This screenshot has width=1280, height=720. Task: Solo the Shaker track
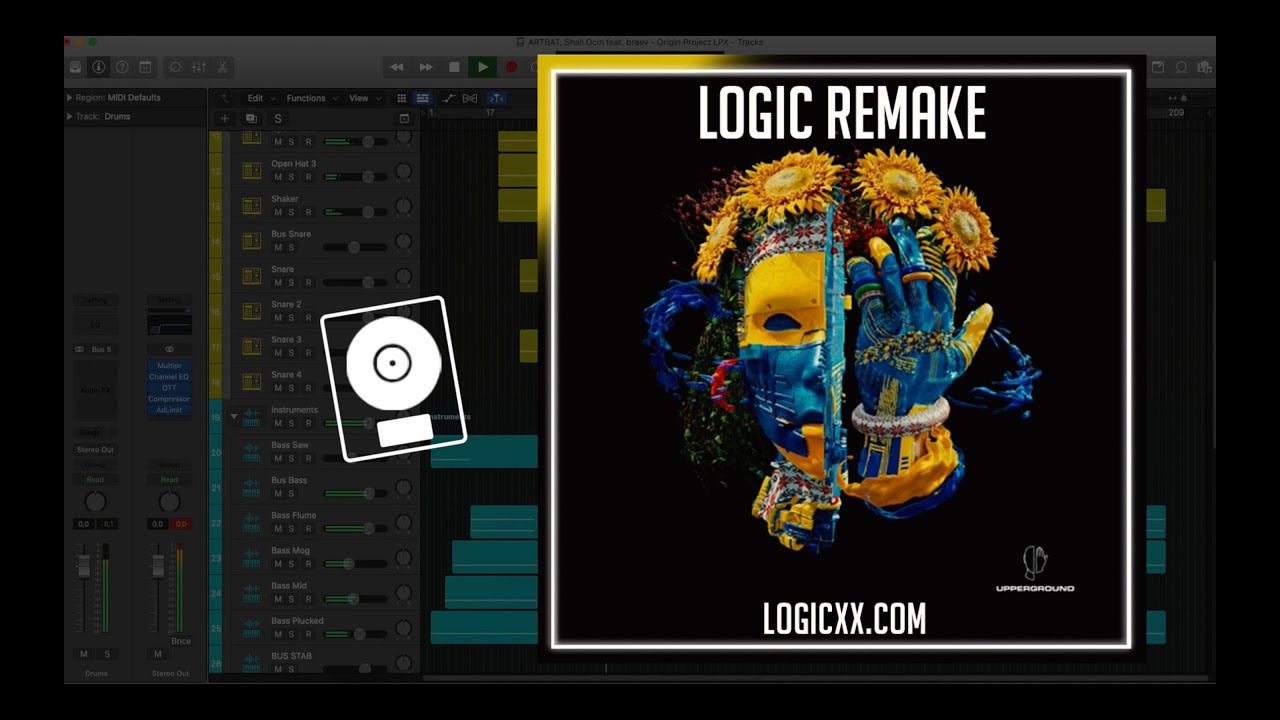(291, 212)
